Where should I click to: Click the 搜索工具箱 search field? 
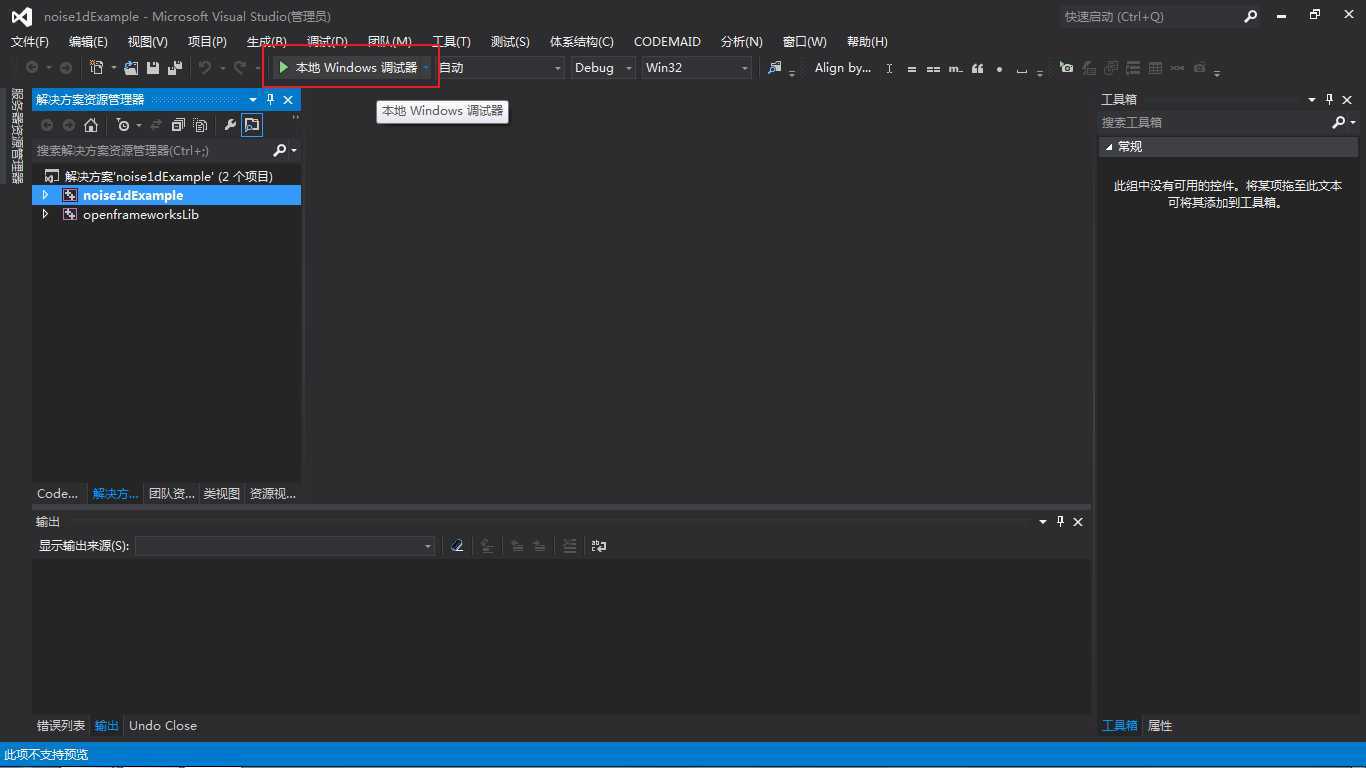[x=1214, y=122]
